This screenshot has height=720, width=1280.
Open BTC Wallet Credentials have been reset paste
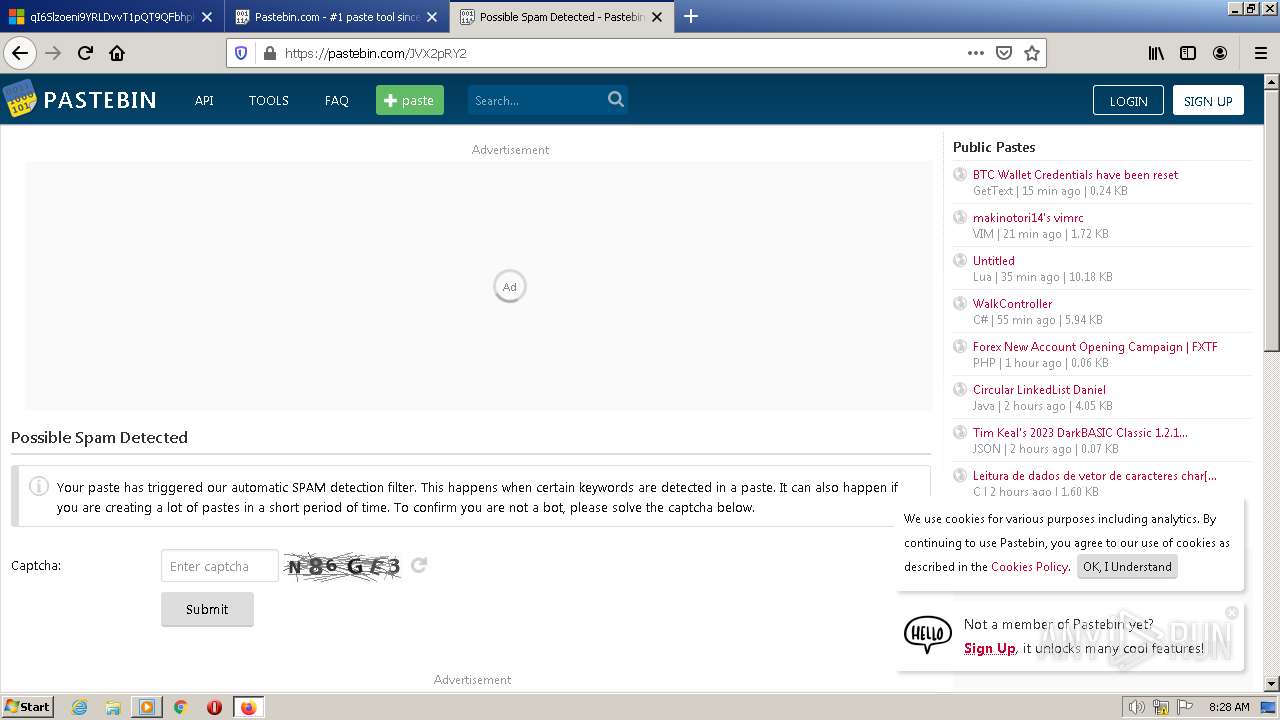[x=1075, y=174]
